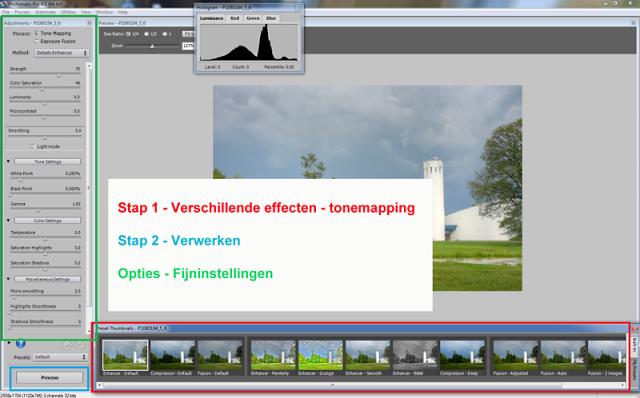The height and width of the screenshot is (398, 640).
Task: Set the preview size ratio to 1
Action: pos(167,34)
